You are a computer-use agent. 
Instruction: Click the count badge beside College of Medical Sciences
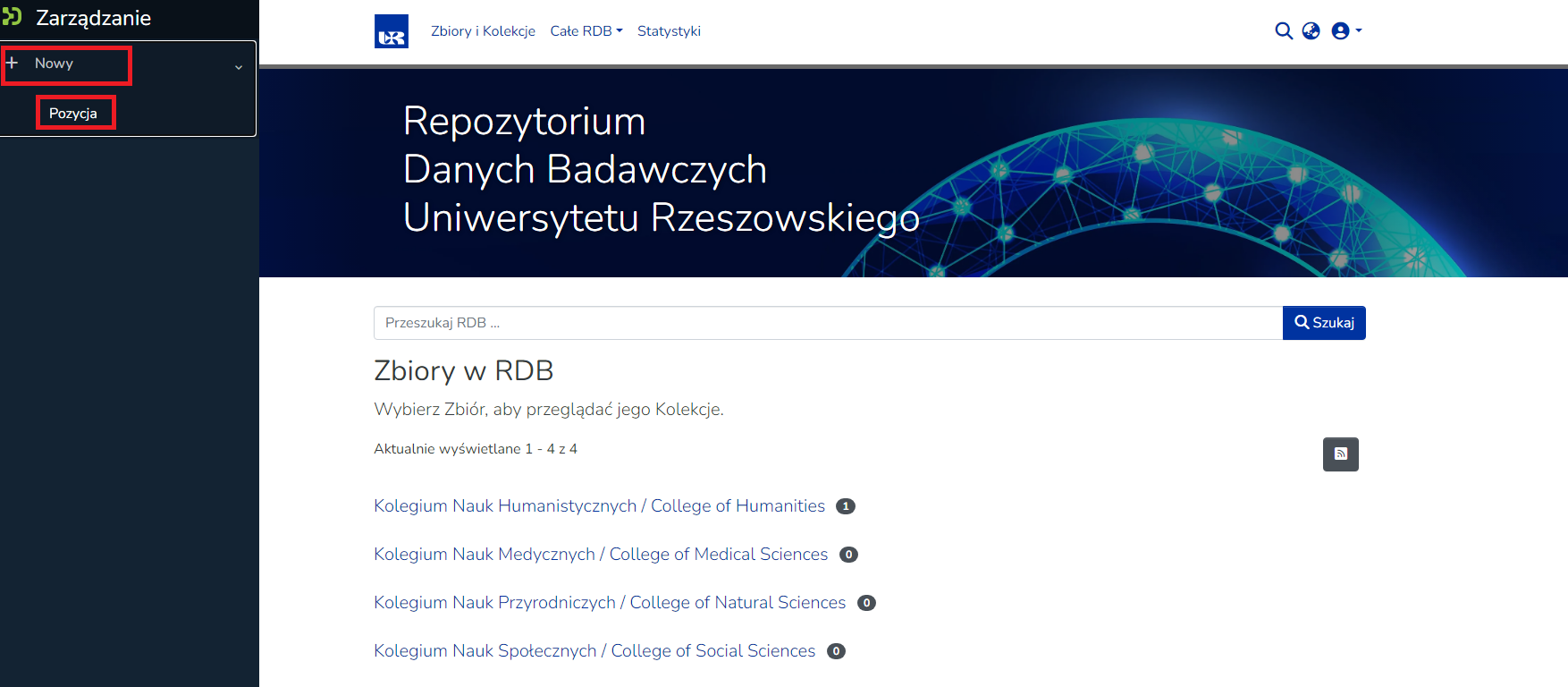coord(848,555)
